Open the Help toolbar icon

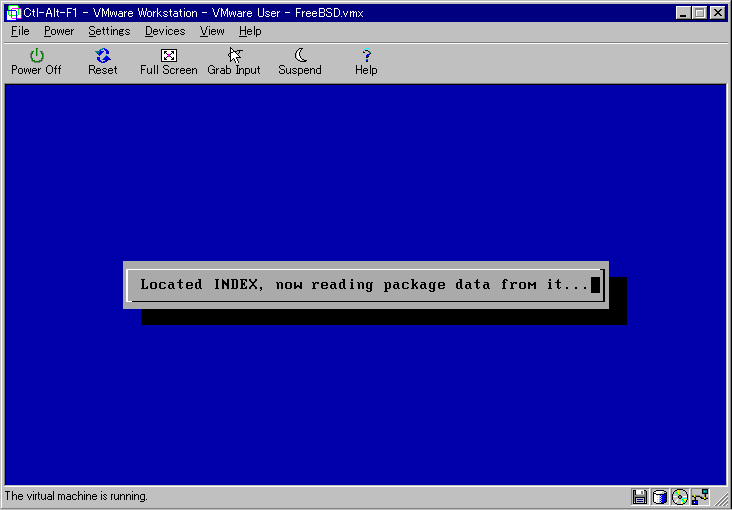pyautogui.click(x=366, y=62)
